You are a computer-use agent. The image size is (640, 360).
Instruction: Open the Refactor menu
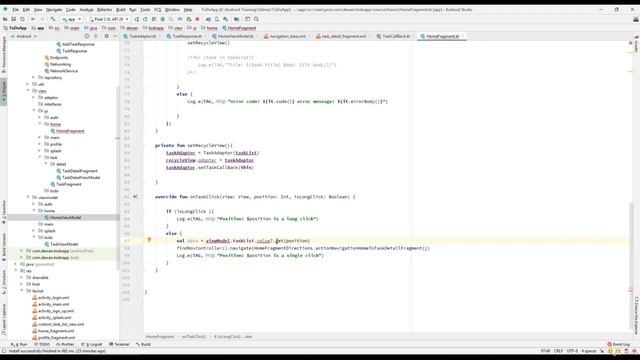(104, 9)
